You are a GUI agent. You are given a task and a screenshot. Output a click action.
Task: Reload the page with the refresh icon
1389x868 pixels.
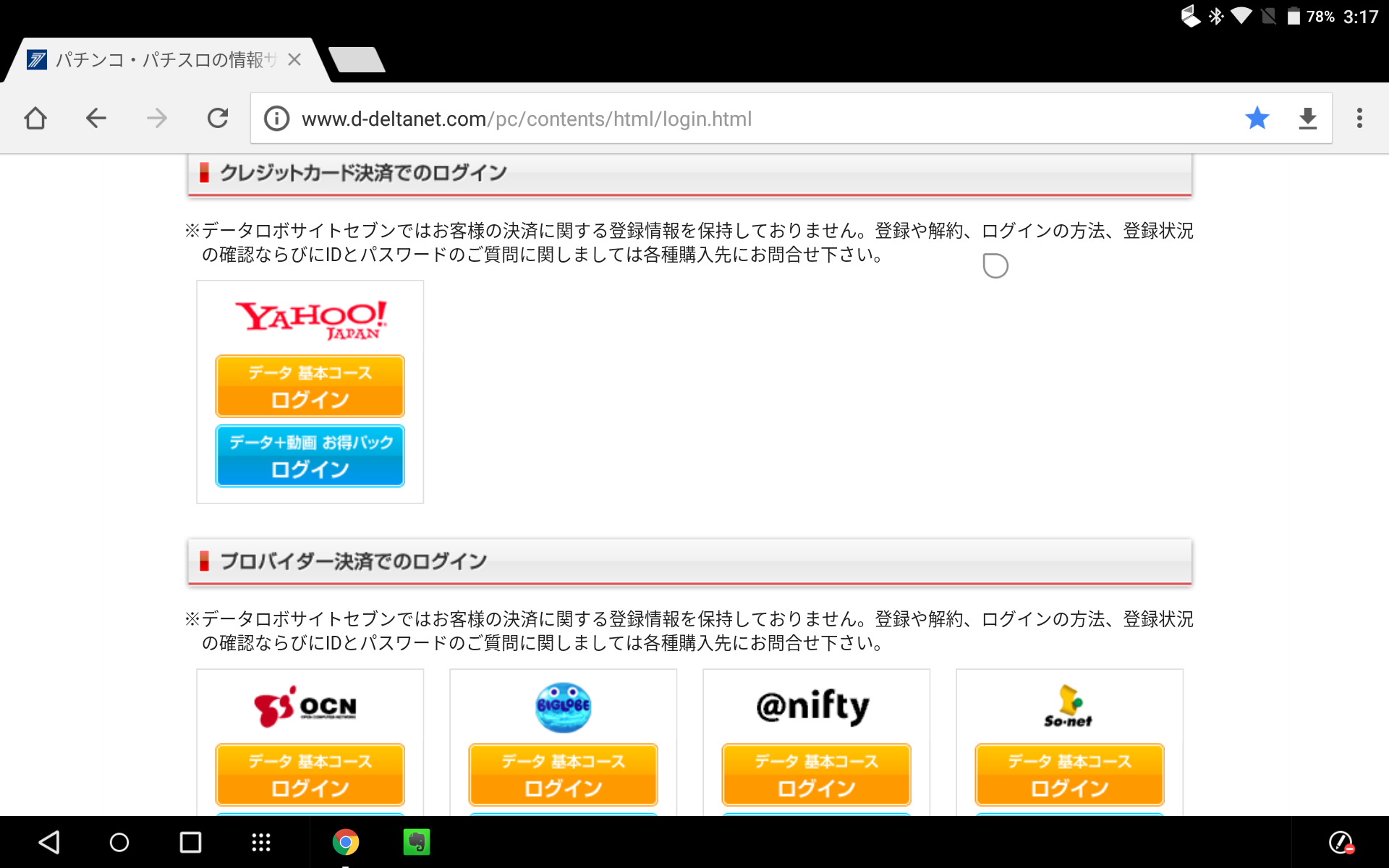click(x=217, y=118)
